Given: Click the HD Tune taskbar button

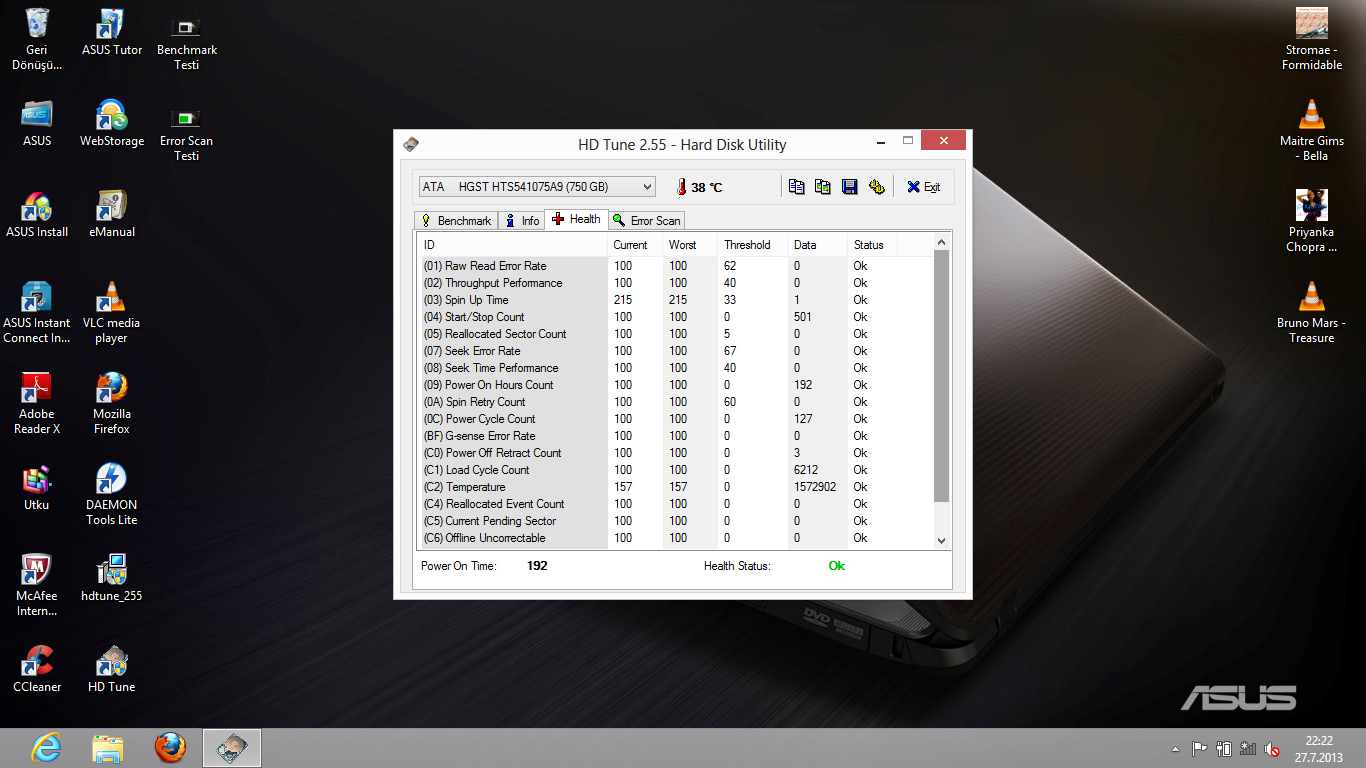Looking at the screenshot, I should [232, 748].
